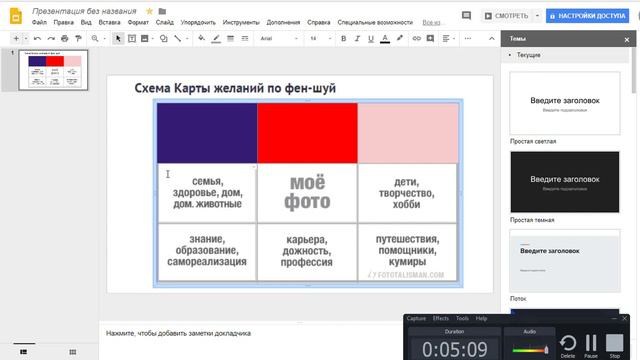Close the Темы themes panel
The height and width of the screenshot is (360, 640).
tap(627, 39)
